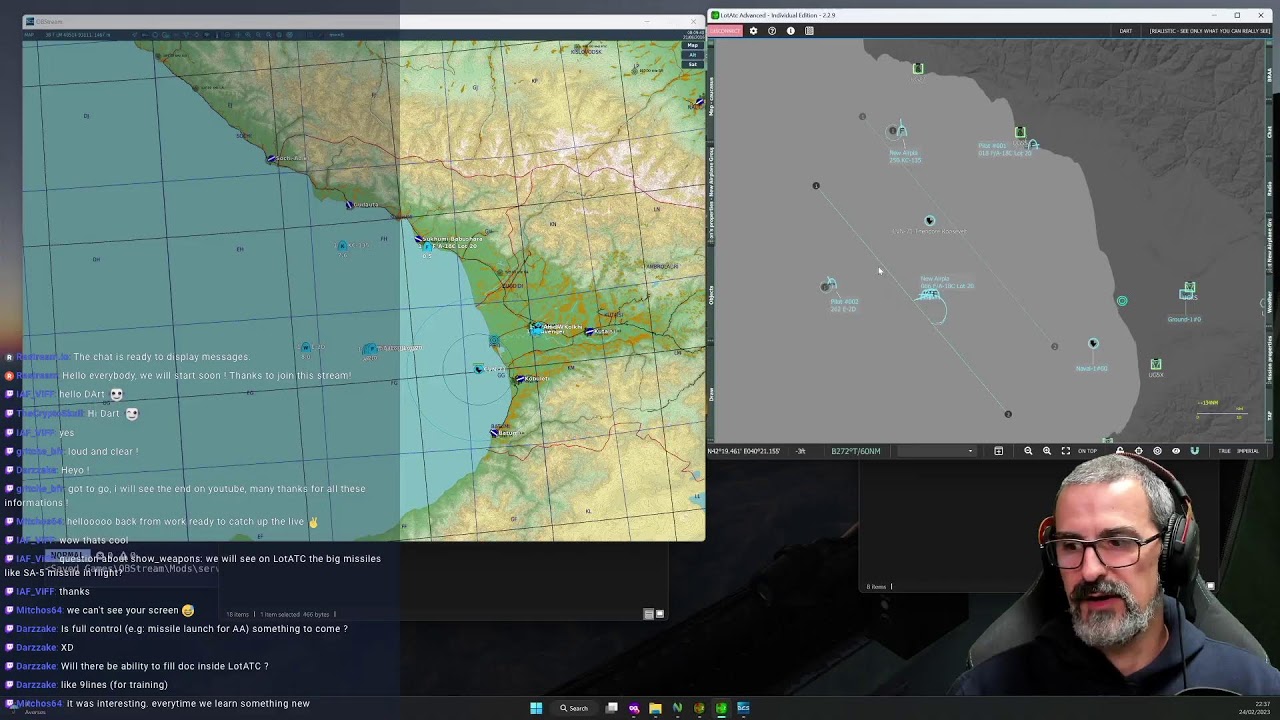Click the file explorer list view toggle icon

coord(648,614)
